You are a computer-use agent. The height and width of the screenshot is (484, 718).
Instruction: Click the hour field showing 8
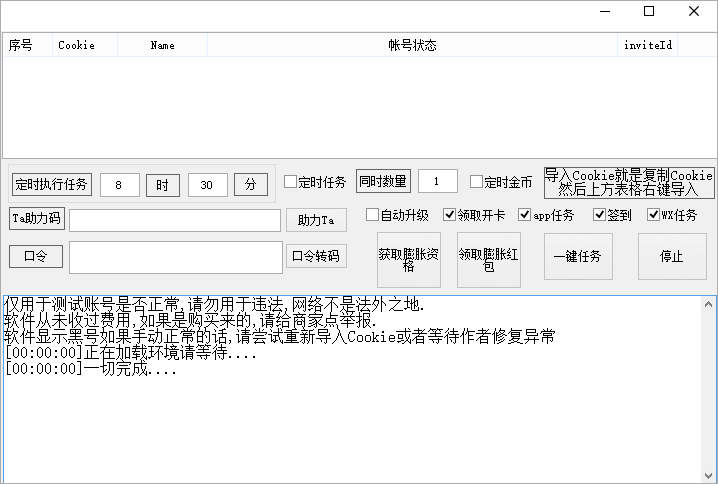pyautogui.click(x=120, y=185)
